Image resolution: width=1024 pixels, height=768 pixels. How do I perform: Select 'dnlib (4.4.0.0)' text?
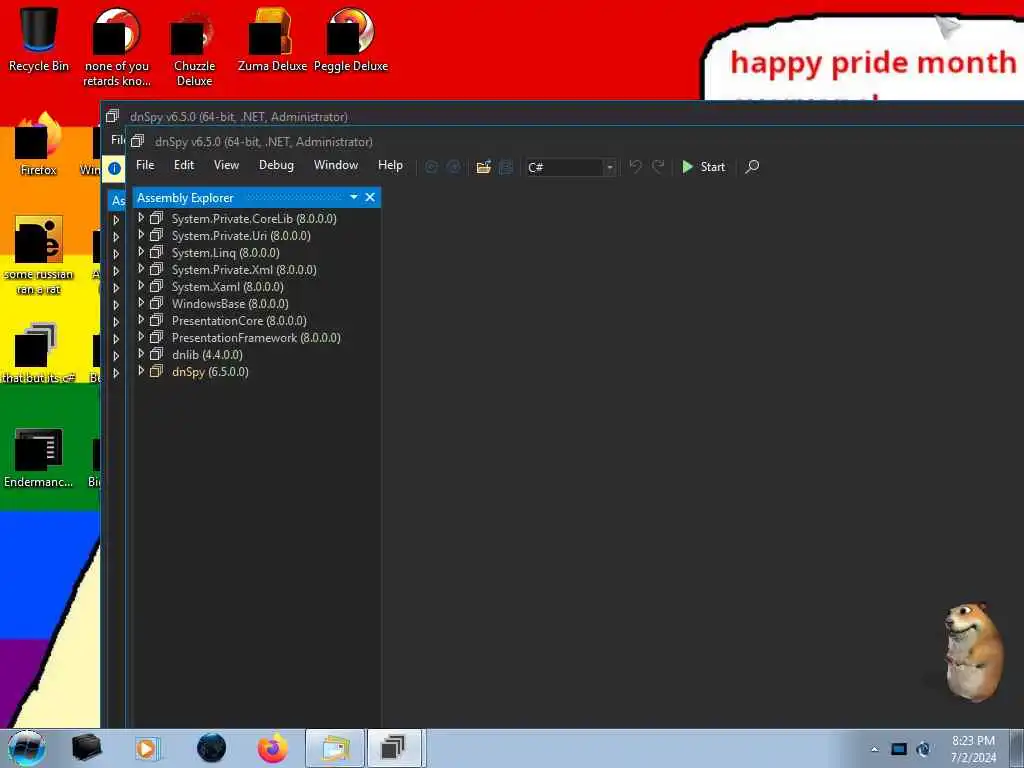pyautogui.click(x=207, y=355)
